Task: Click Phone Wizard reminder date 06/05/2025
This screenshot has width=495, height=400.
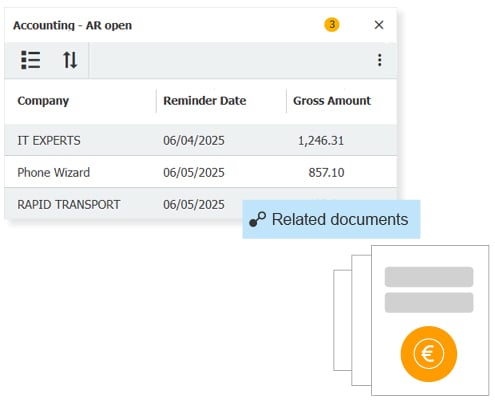Action: pos(194,172)
